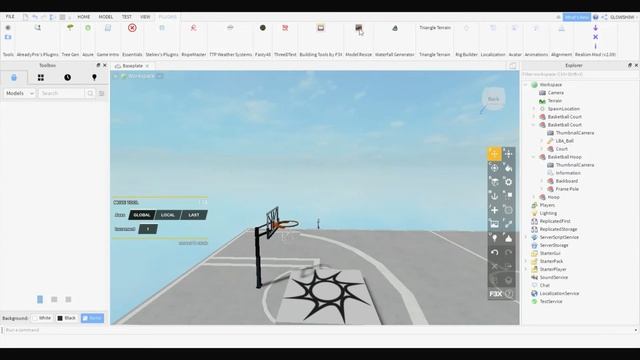The image size is (640, 360).
Task: Select the F3X Move tool
Action: click(x=494, y=154)
